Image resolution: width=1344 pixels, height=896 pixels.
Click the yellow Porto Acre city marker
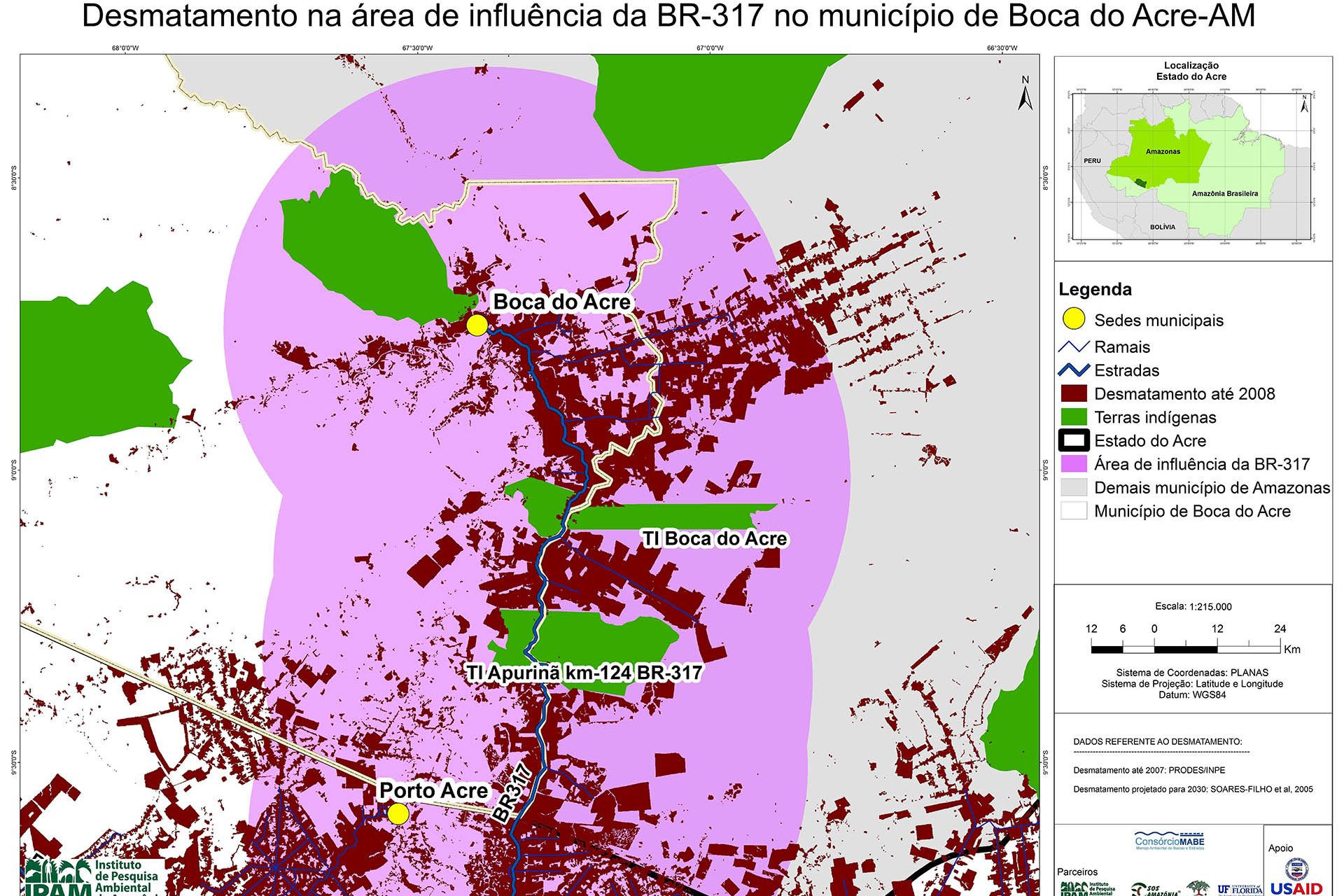click(398, 814)
